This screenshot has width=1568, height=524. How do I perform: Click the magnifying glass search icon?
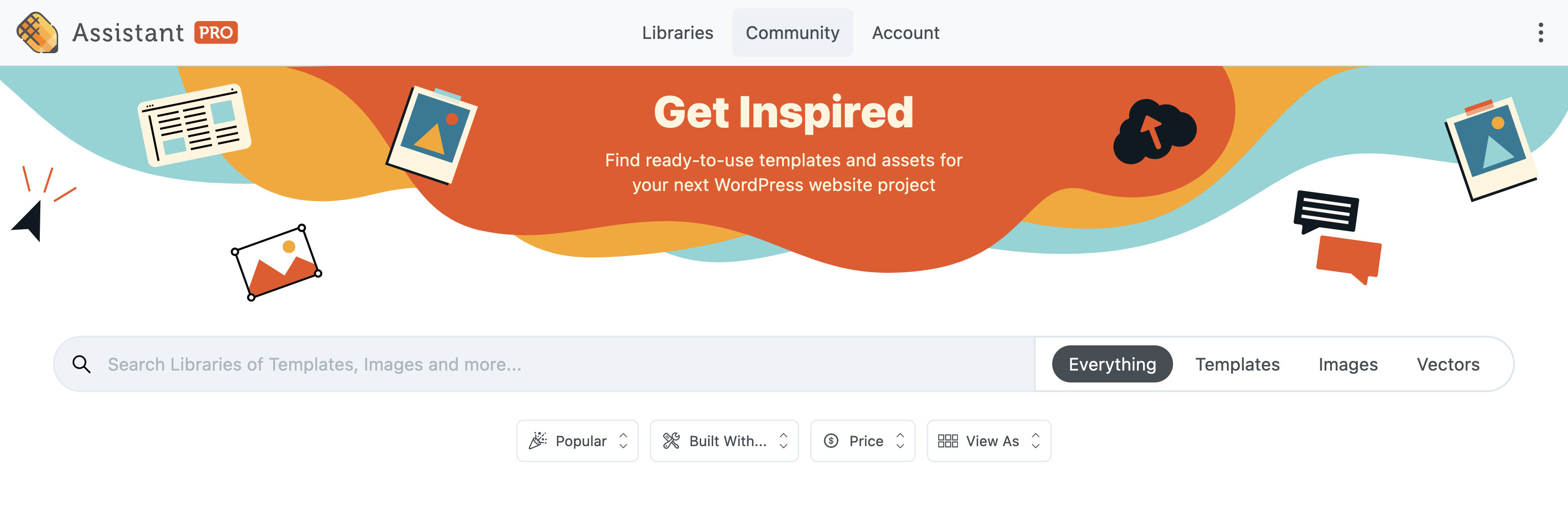(82, 364)
